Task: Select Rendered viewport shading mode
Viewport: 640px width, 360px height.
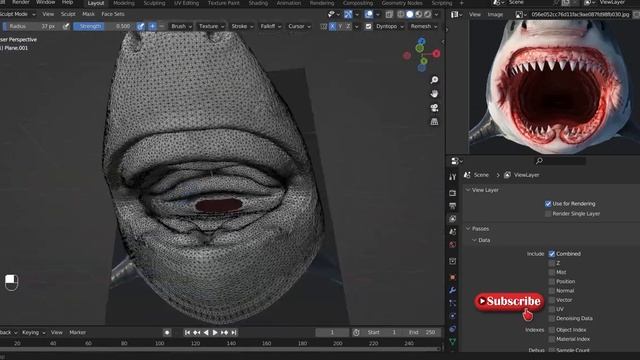Action: coord(427,14)
